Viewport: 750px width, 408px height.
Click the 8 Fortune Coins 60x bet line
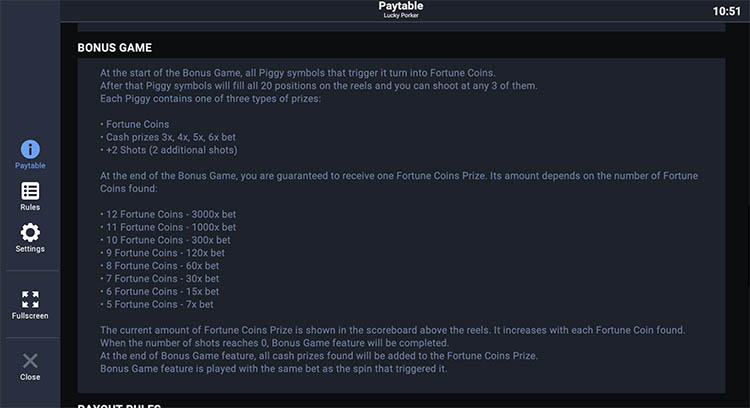point(160,267)
